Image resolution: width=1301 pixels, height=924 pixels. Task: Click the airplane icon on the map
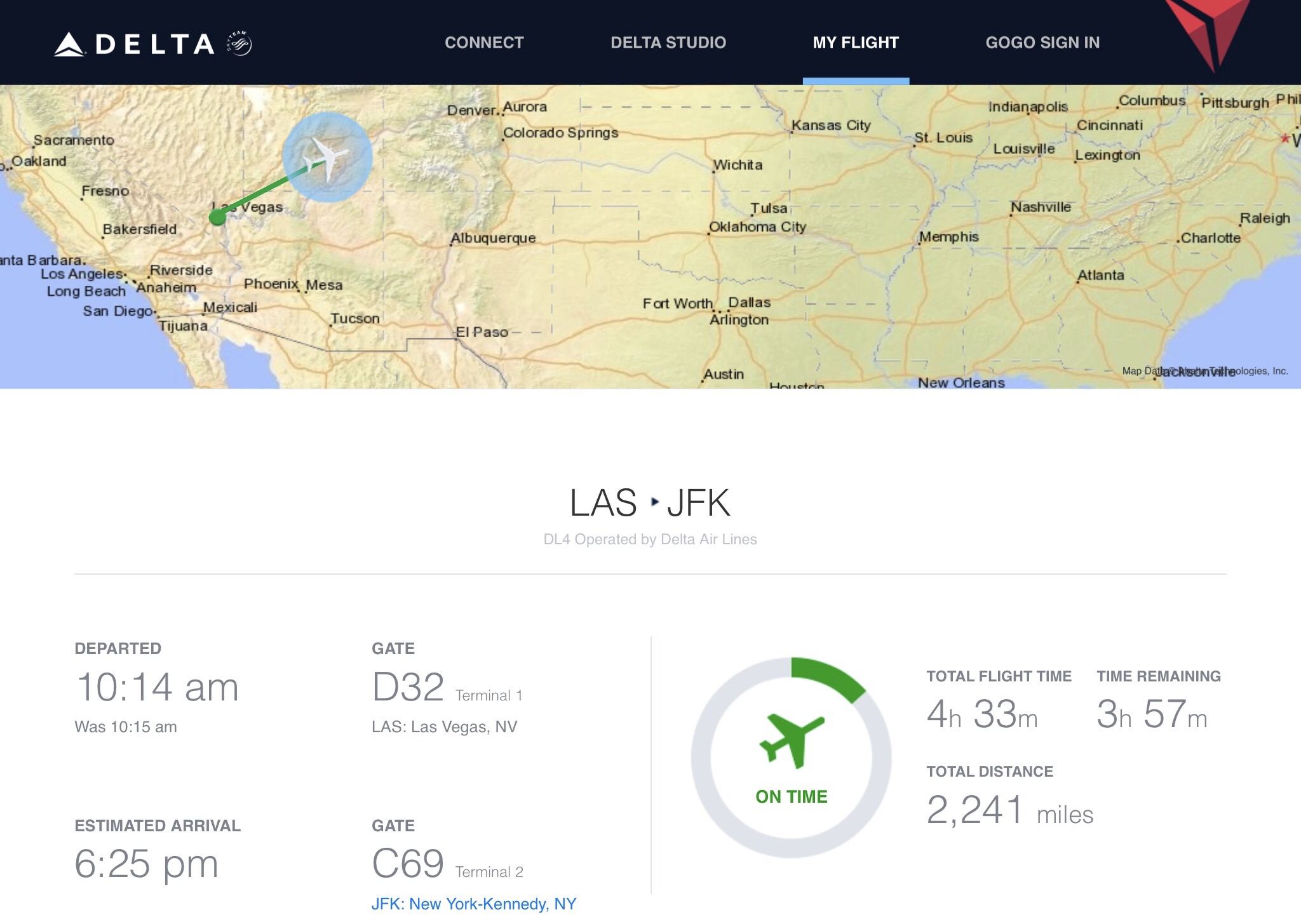pos(327,157)
